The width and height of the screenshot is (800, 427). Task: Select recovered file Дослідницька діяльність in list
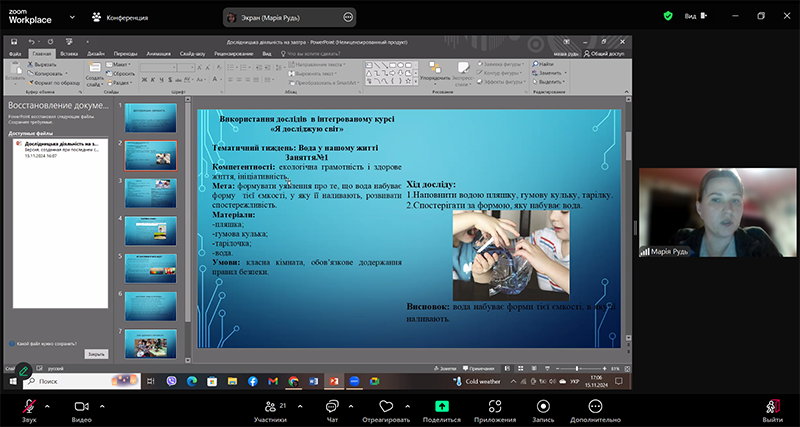coord(60,150)
